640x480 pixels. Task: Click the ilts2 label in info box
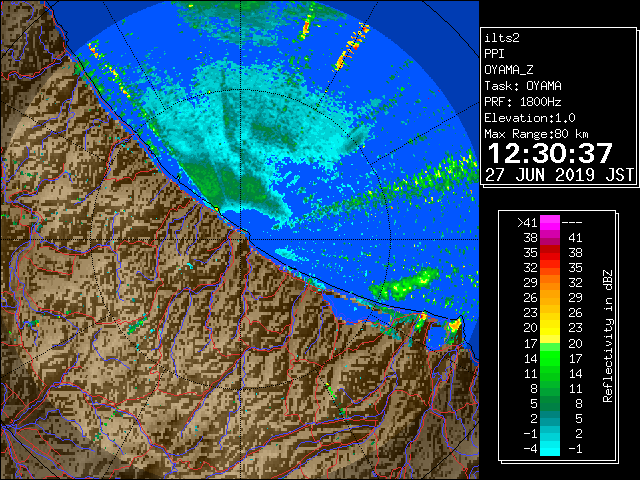click(x=502, y=38)
